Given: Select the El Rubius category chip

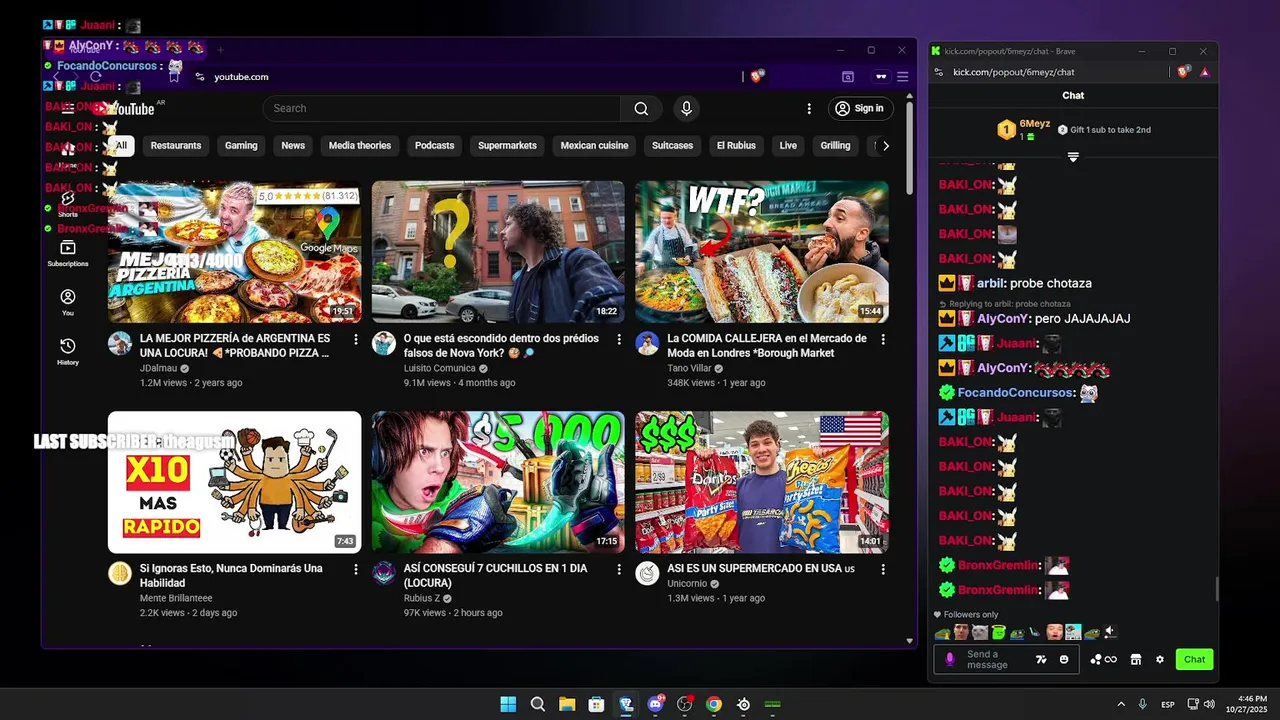Looking at the screenshot, I should click(736, 145).
